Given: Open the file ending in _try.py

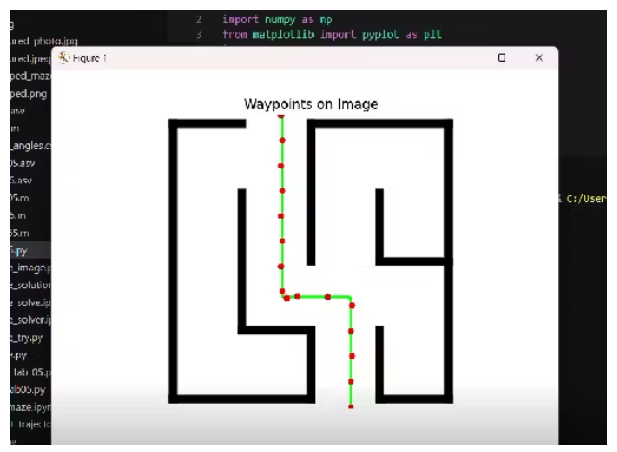Looking at the screenshot, I should 26,338.
